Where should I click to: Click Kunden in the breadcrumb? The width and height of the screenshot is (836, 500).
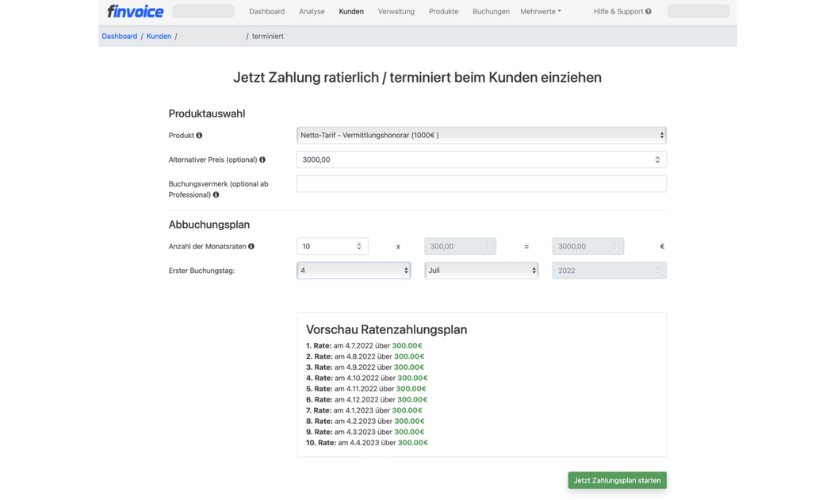coord(159,36)
